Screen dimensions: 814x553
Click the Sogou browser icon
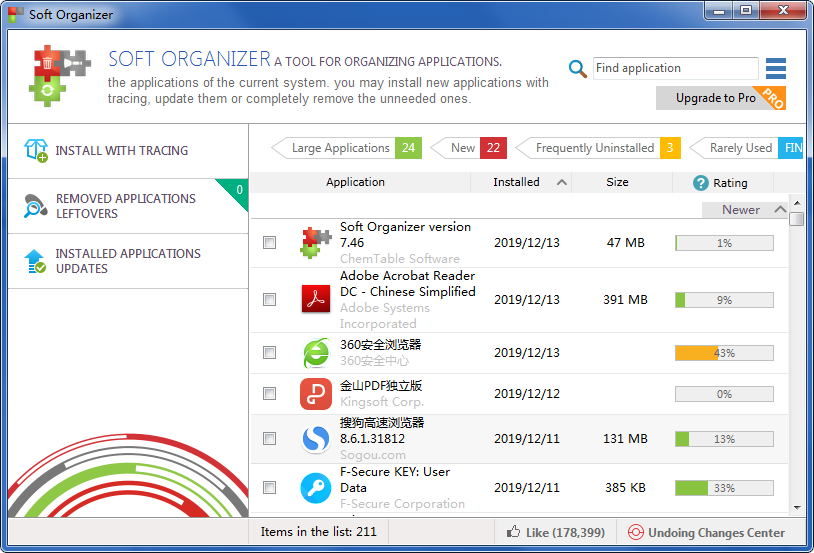tap(316, 439)
